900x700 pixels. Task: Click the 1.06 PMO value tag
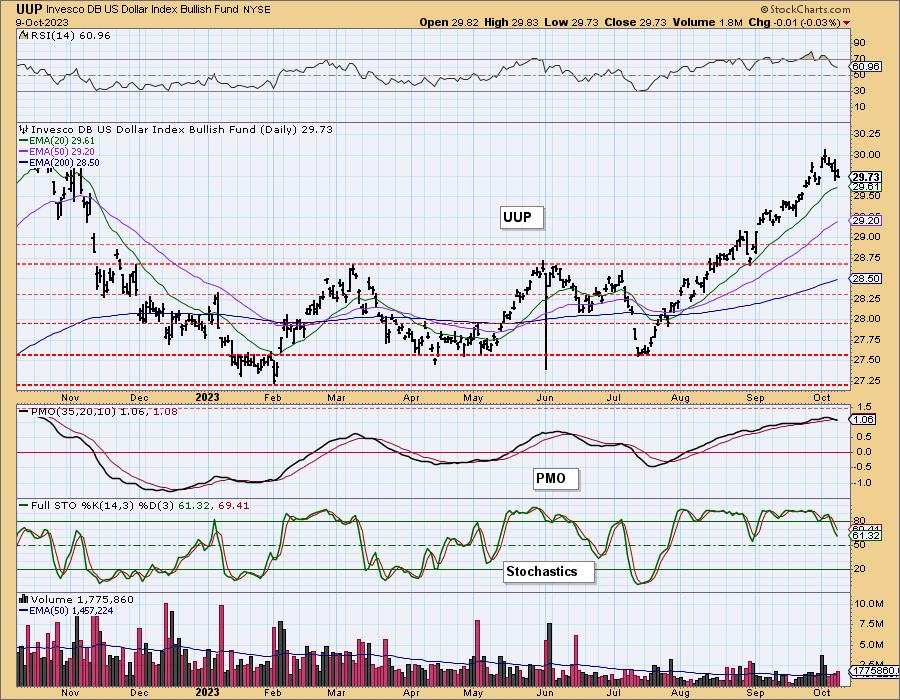click(863, 419)
